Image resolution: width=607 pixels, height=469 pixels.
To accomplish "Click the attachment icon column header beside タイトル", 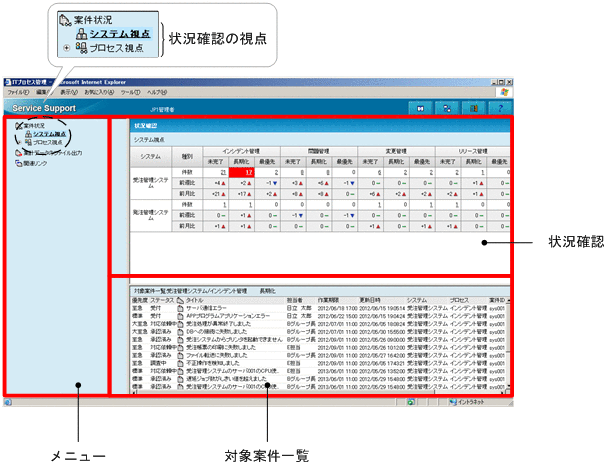I will click(x=180, y=300).
